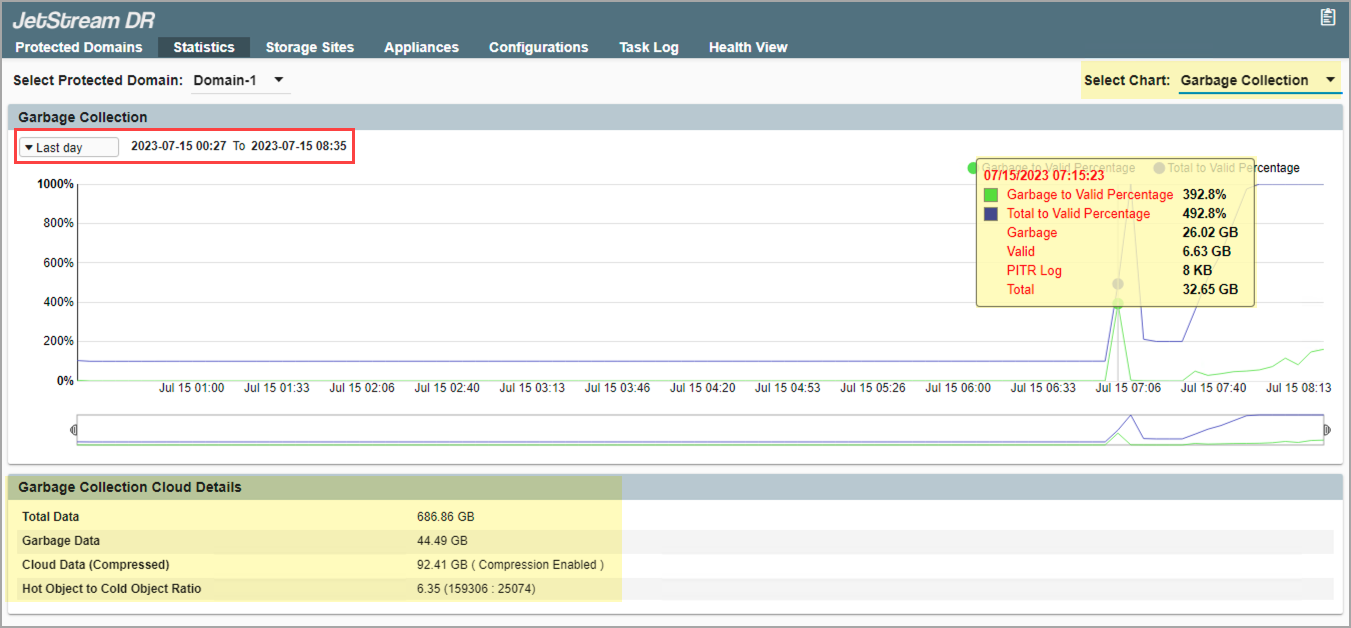The image size is (1351, 628).
Task: Click the end date 2023-07-15 08:35
Action: (x=298, y=146)
